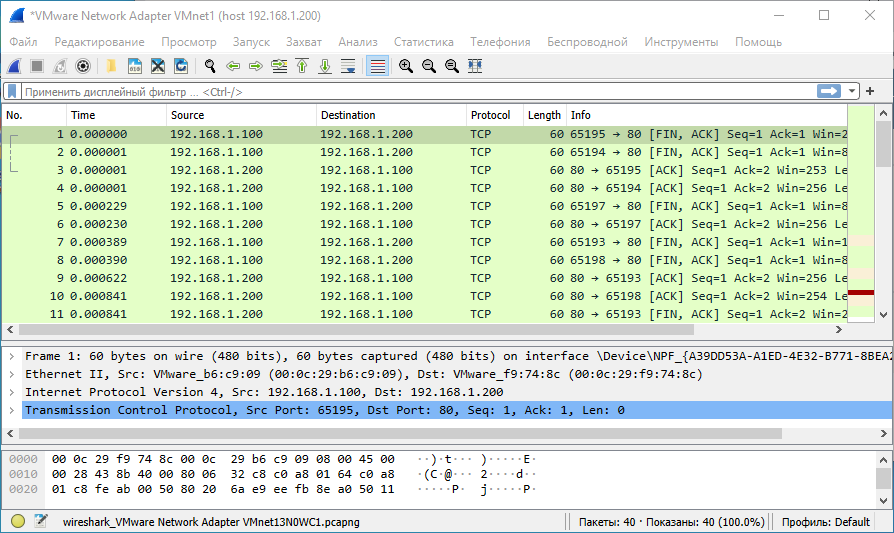This screenshot has height=533, width=894.
Task: Jump to the last packet
Action: [325, 66]
